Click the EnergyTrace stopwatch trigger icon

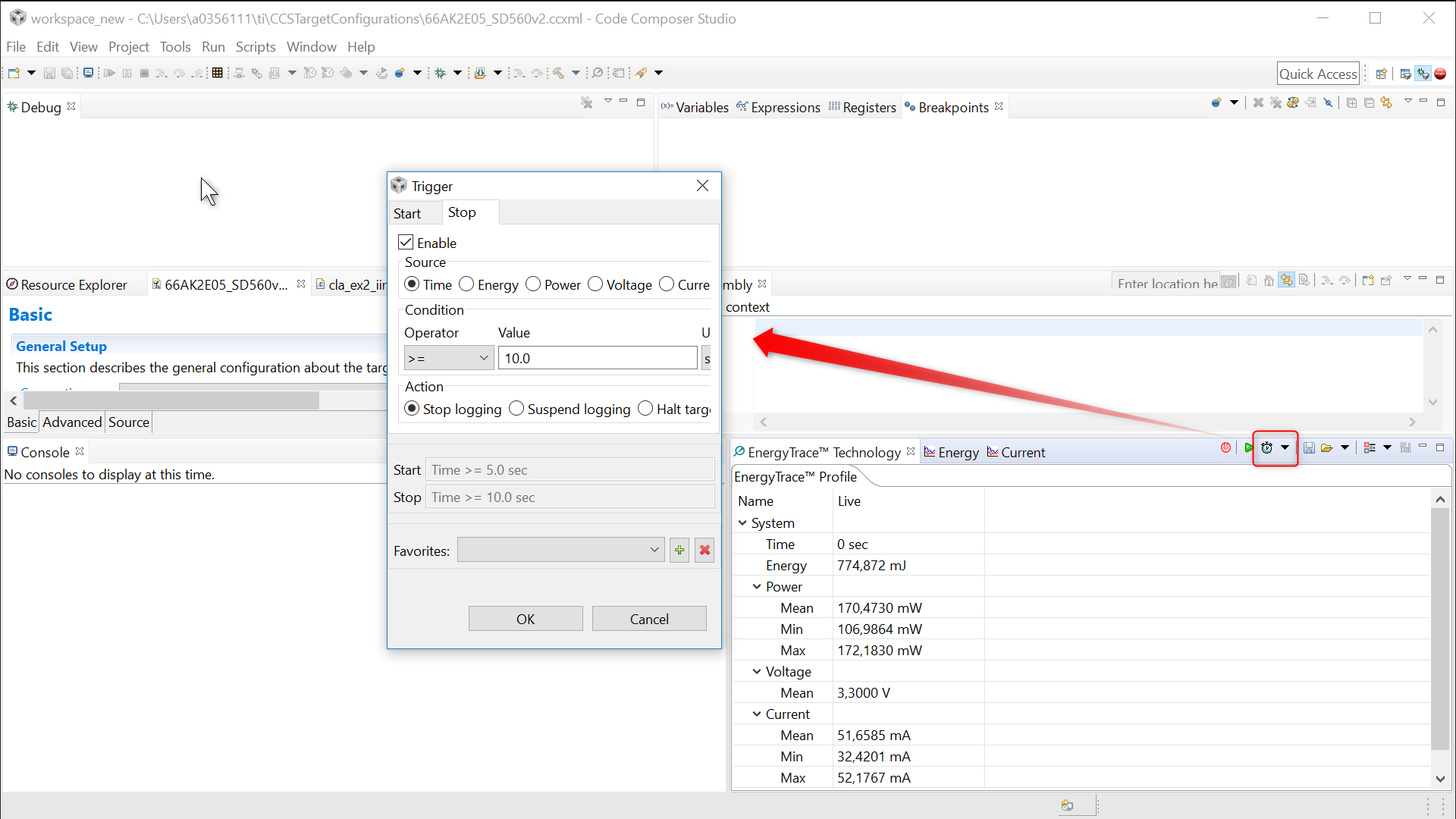click(1266, 447)
